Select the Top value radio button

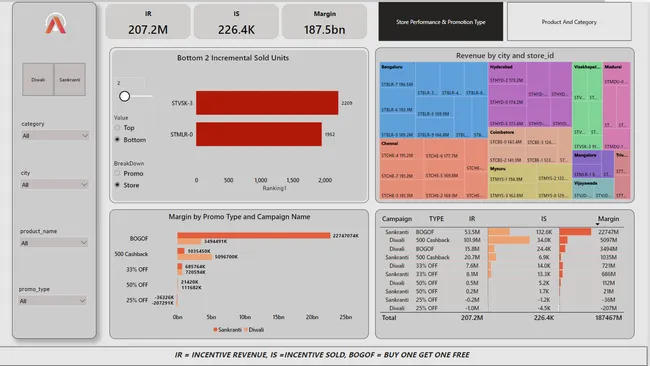point(117,128)
